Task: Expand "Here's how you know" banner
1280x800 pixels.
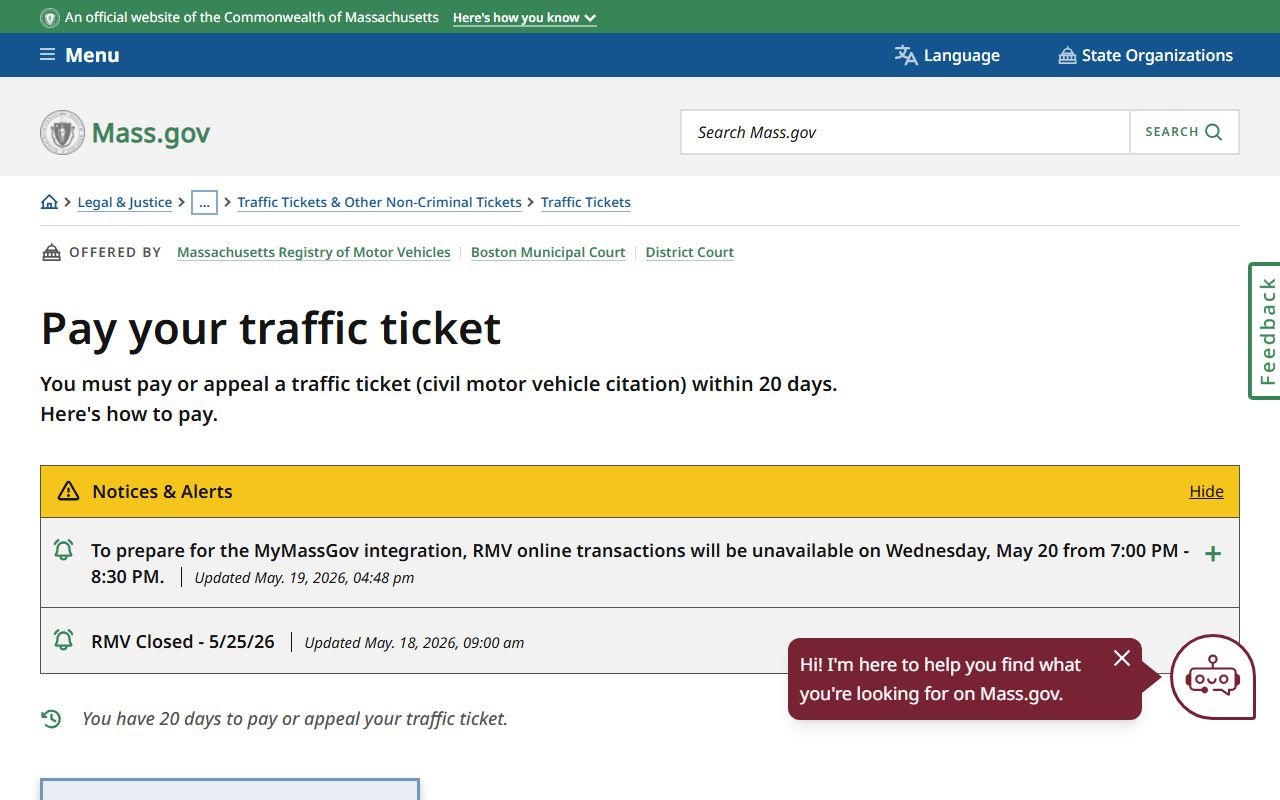Action: click(524, 17)
